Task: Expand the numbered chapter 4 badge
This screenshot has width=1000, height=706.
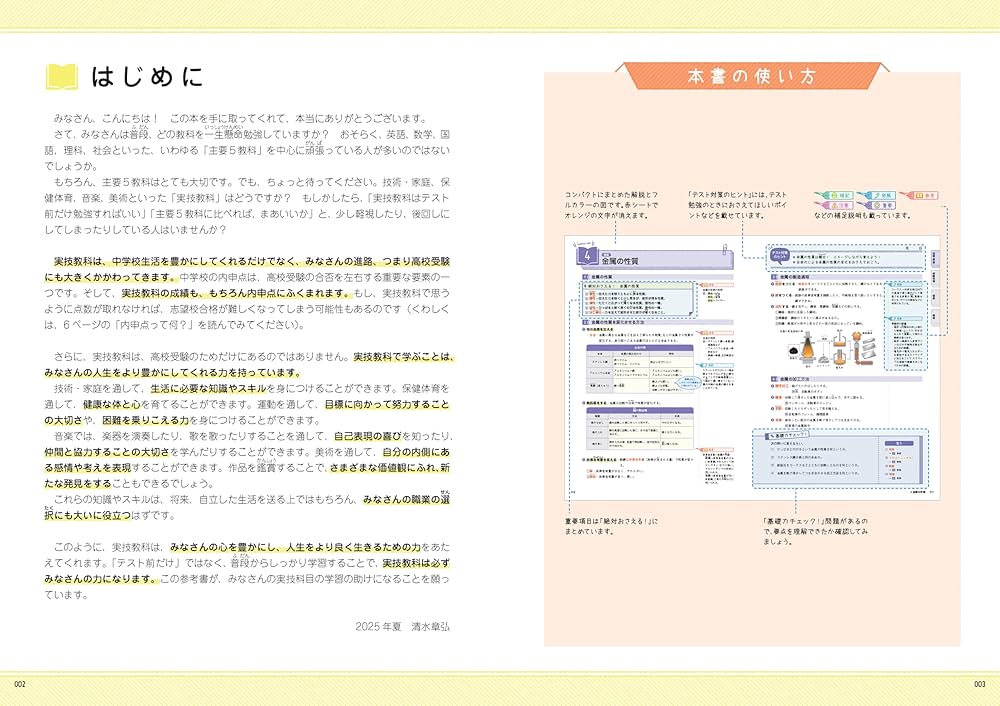Action: click(586, 254)
